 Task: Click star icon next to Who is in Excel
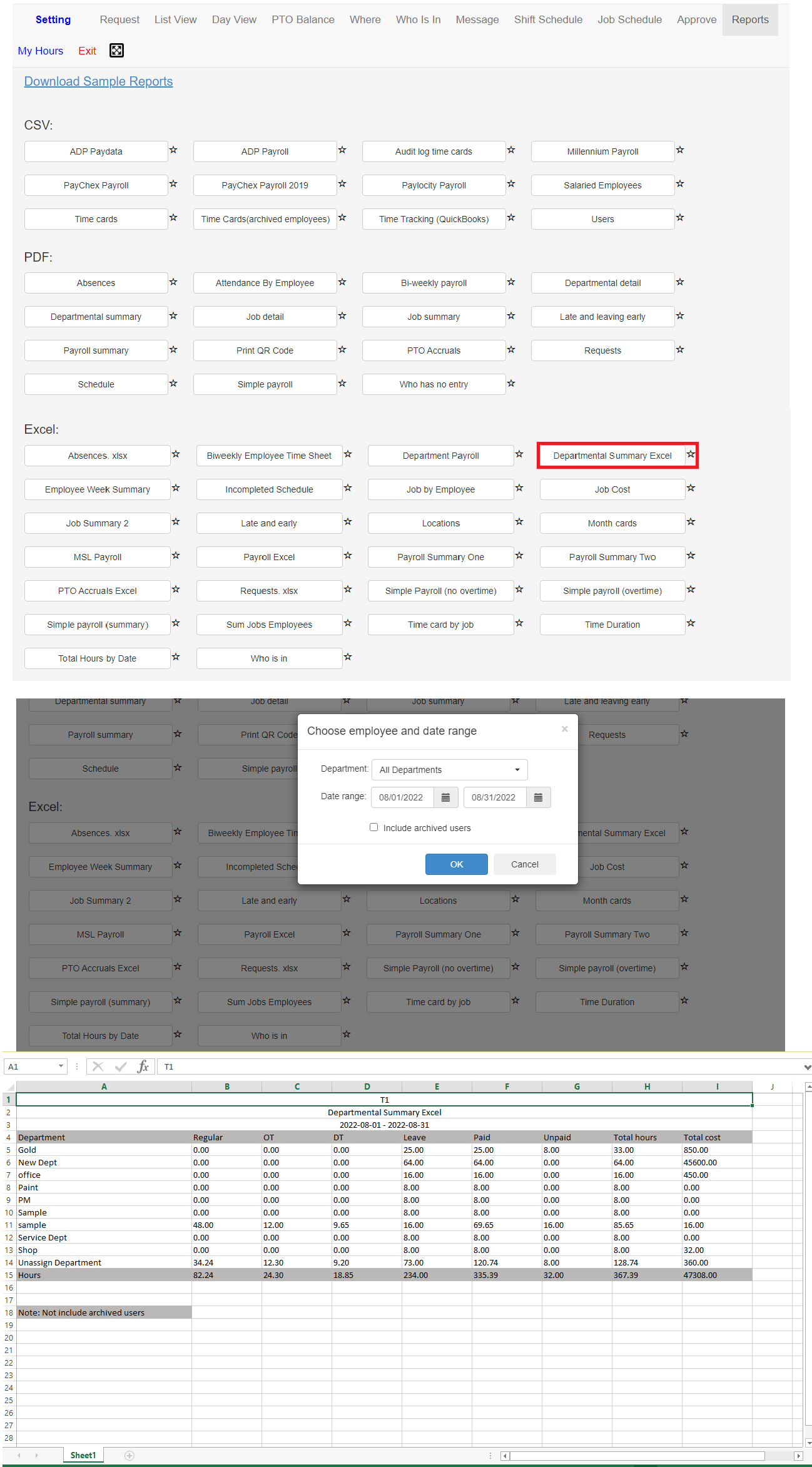[x=348, y=657]
